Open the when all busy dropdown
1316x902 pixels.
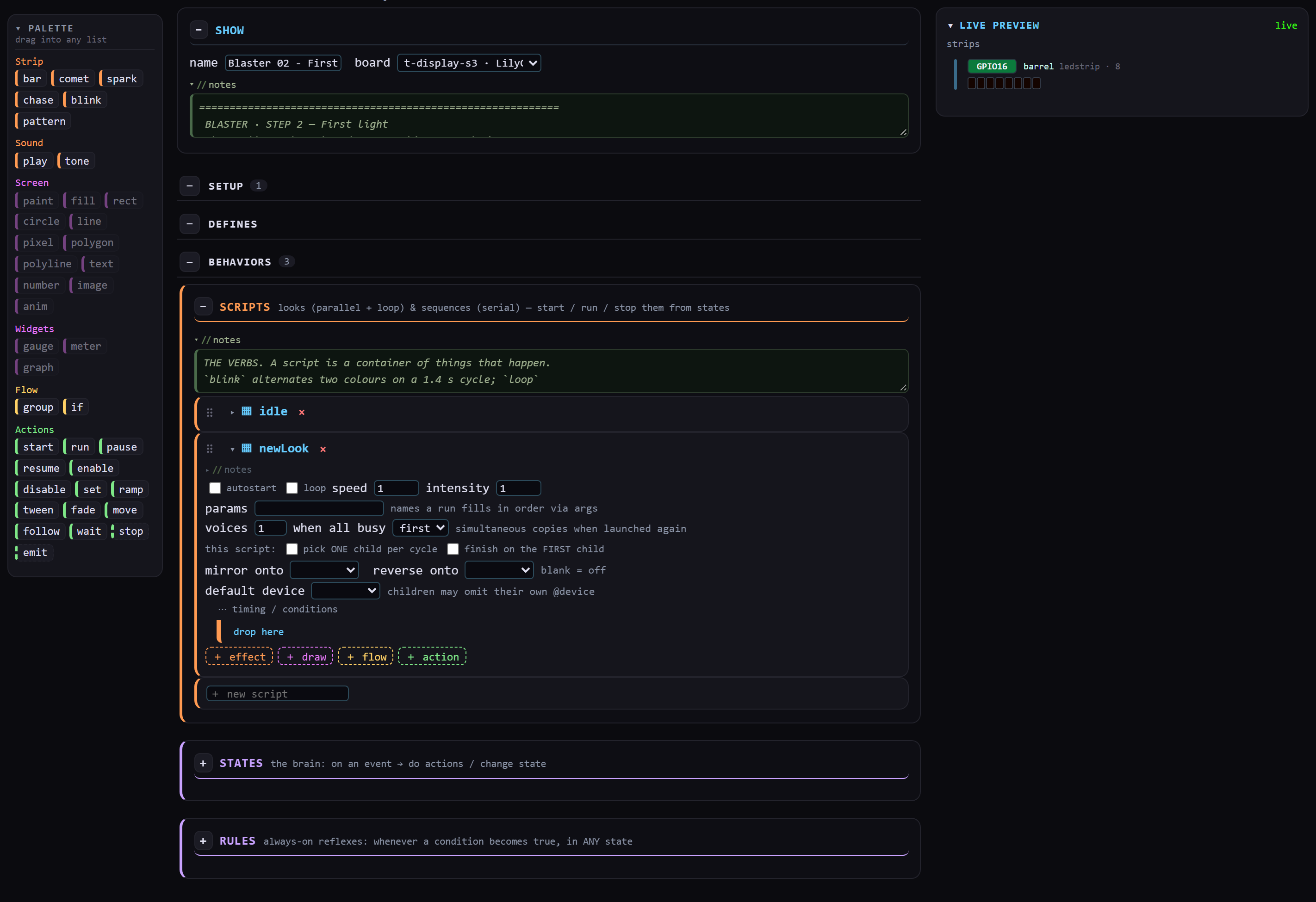tap(421, 528)
